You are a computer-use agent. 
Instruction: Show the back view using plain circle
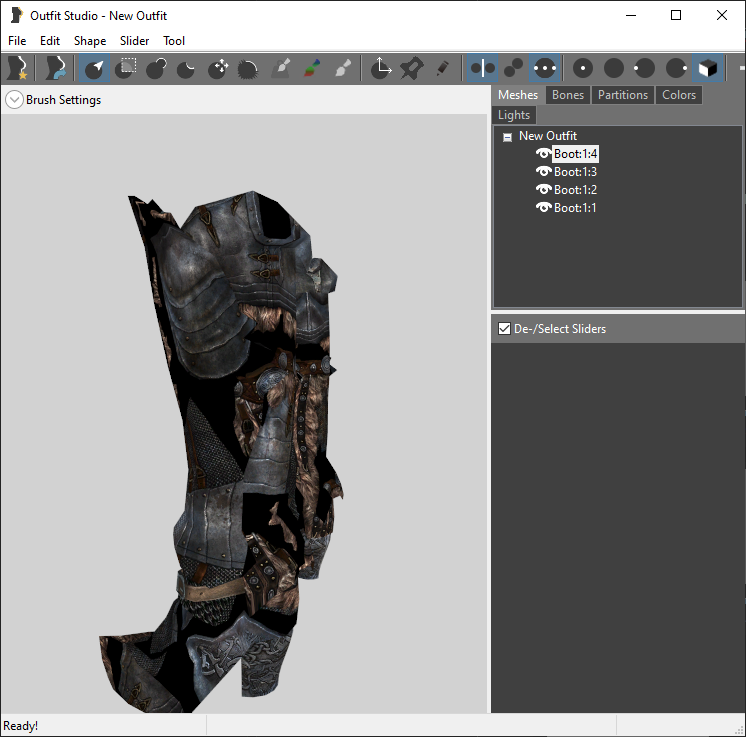click(x=614, y=68)
